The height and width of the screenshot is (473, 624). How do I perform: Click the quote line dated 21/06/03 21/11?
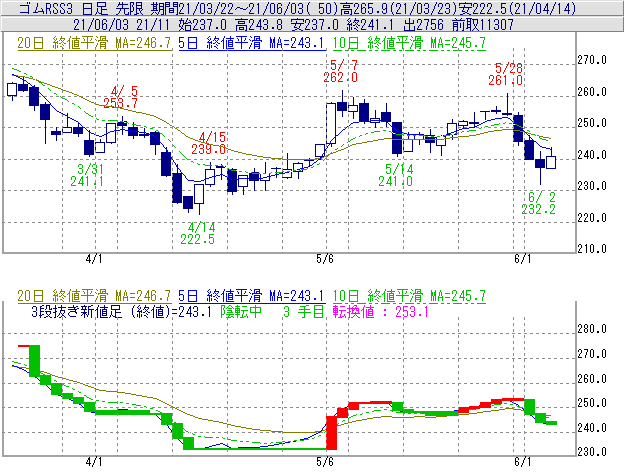point(293,25)
